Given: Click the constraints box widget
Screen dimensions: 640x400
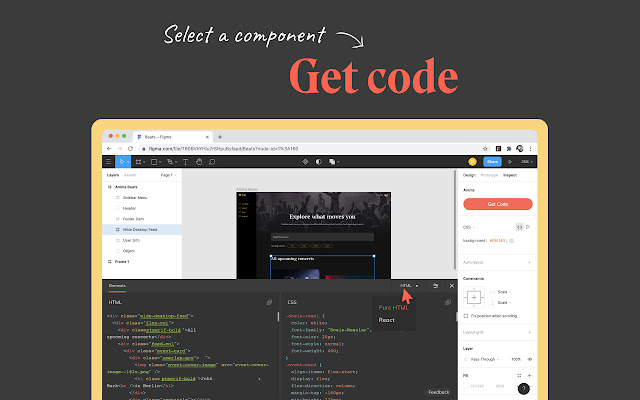Looking at the screenshot, I should [474, 298].
